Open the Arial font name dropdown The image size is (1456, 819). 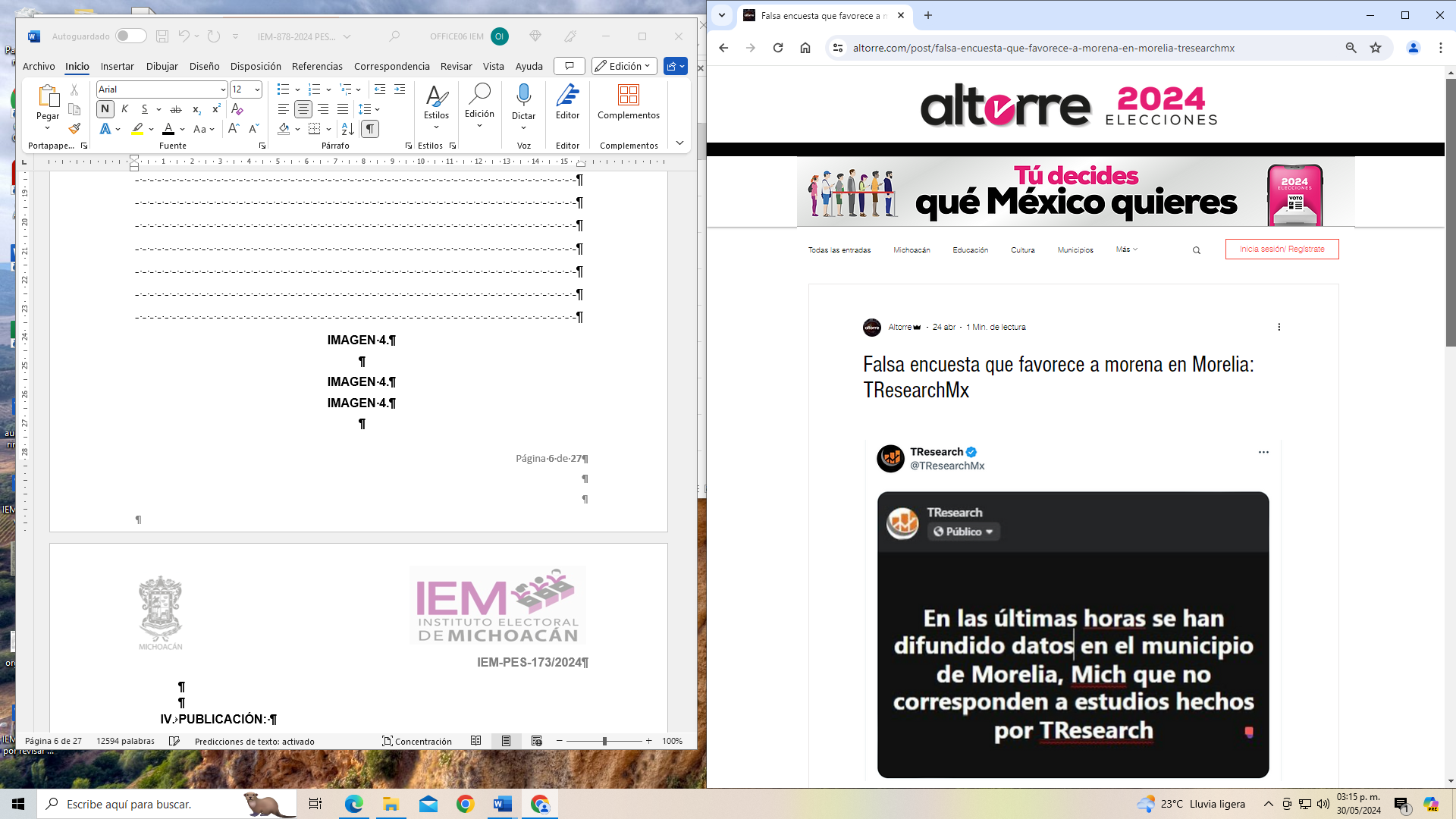click(223, 89)
